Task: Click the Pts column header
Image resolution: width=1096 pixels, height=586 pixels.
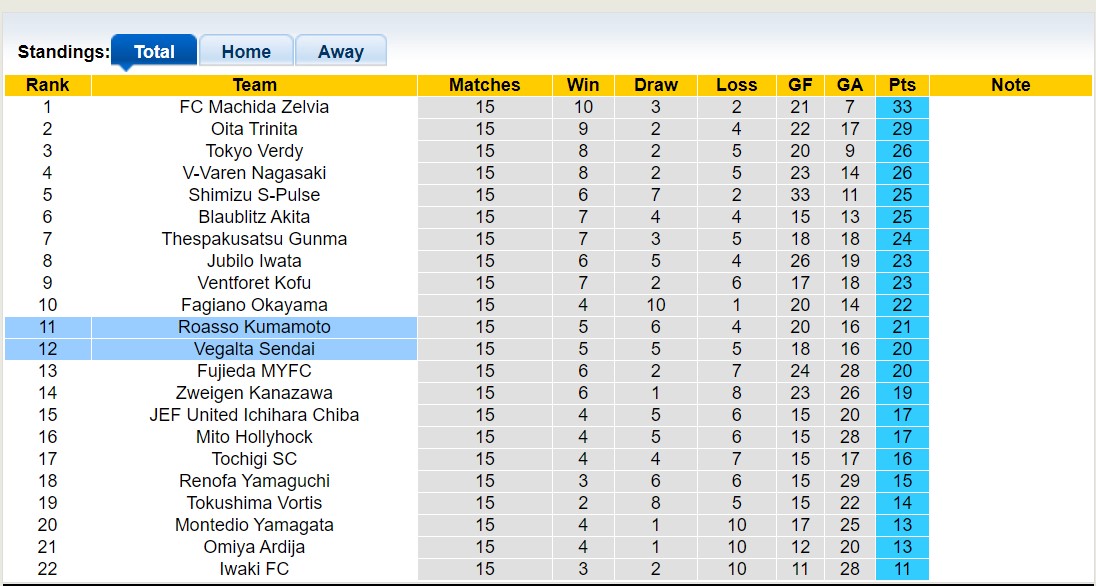Action: tap(902, 85)
